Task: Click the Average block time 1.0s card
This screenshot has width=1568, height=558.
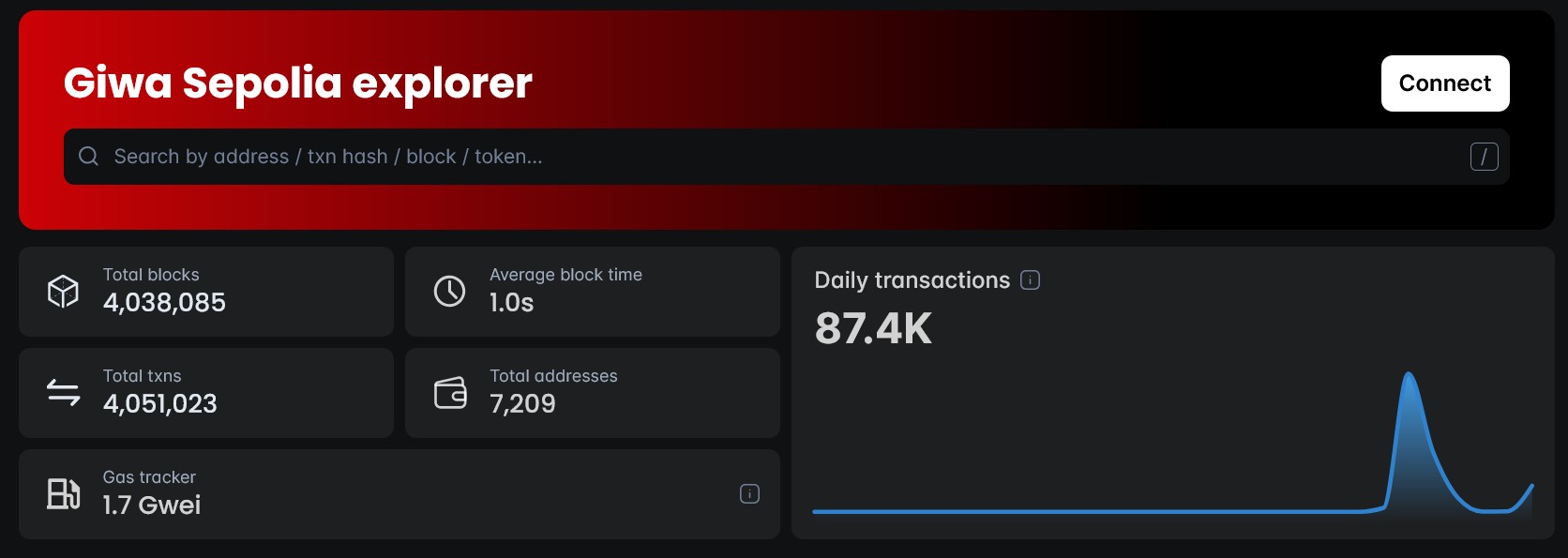Action: pyautogui.click(x=593, y=292)
